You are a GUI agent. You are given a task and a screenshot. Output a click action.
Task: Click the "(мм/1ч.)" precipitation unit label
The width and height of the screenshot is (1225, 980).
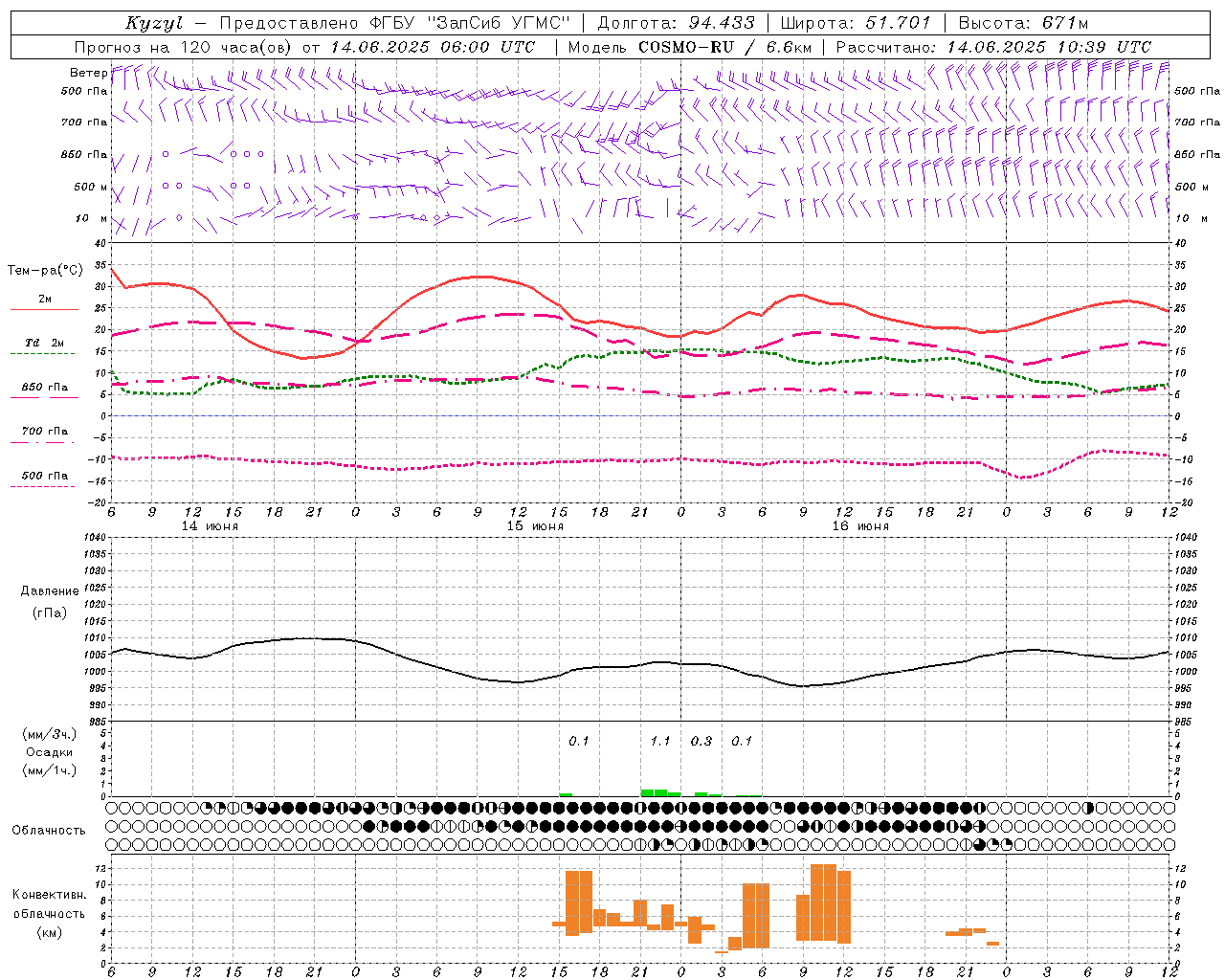click(x=50, y=770)
